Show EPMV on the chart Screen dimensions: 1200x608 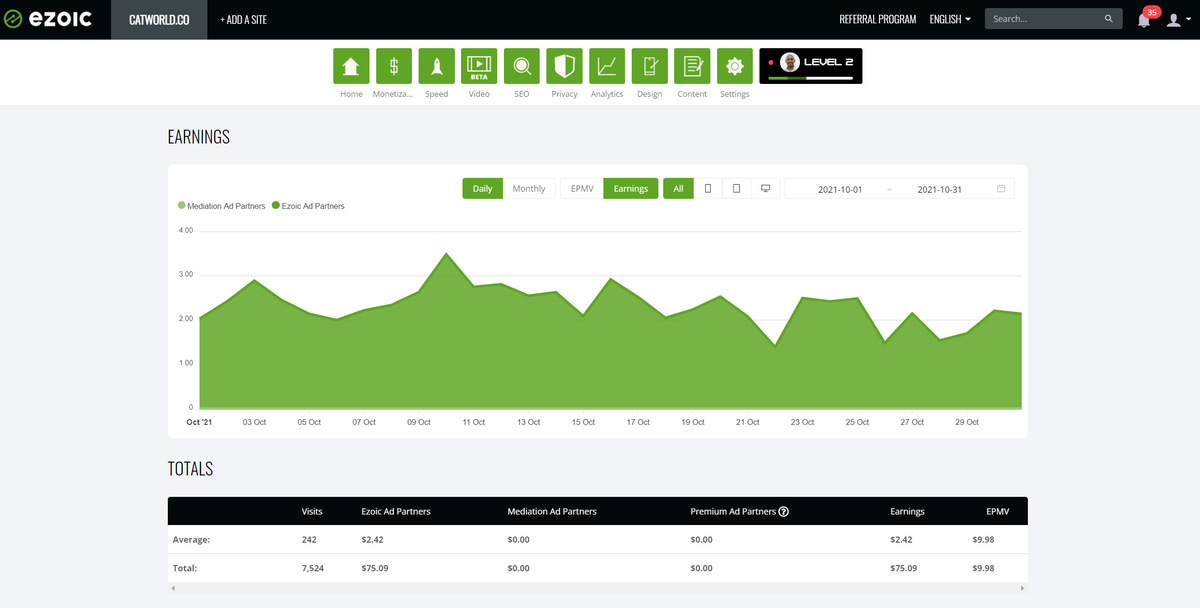(582, 188)
